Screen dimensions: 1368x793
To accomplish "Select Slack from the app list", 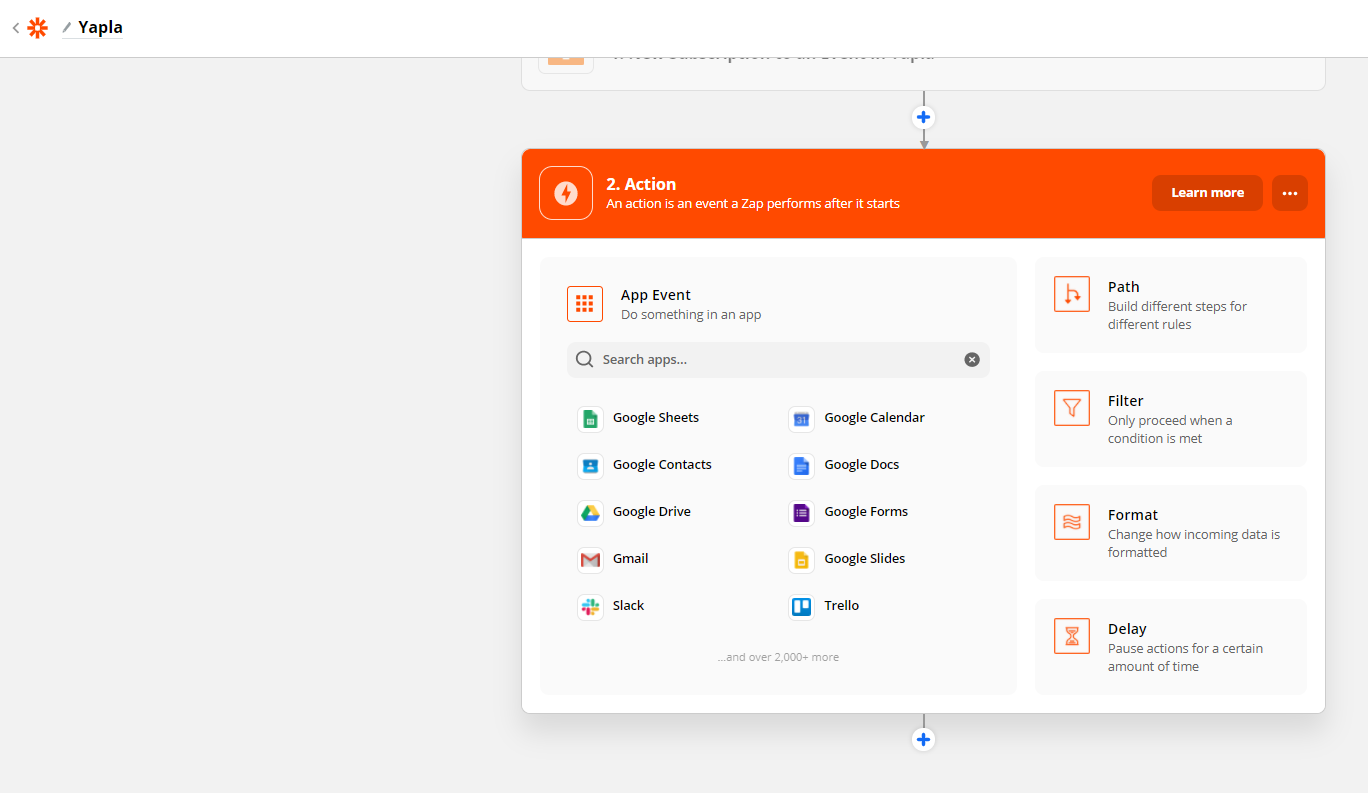I will tap(590, 606).
